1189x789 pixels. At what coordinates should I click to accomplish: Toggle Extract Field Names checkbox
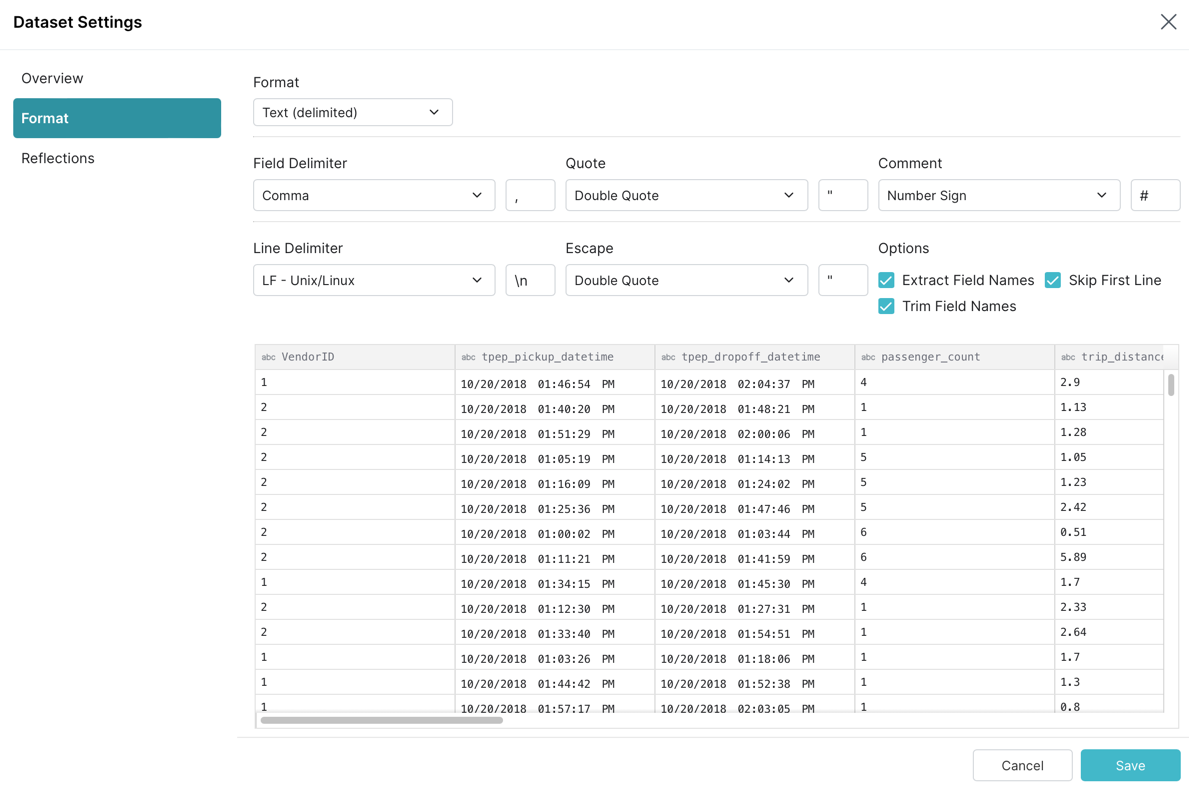pos(886,280)
